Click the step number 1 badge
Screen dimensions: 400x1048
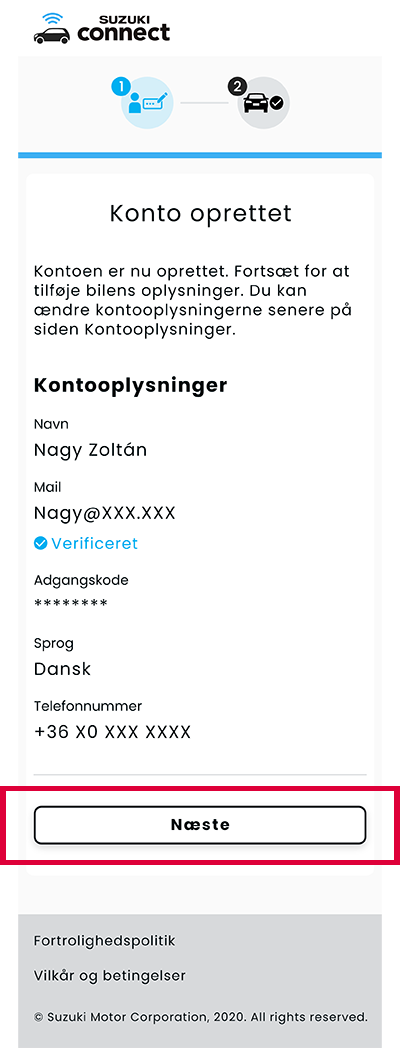click(121, 86)
